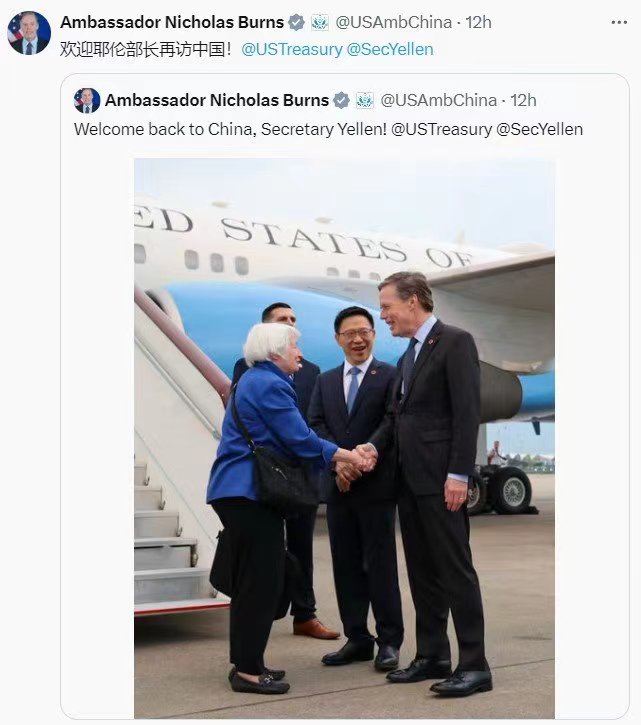Click government seal badge in quoted tweet
Viewport: 641px width, 725px height.
(364, 100)
